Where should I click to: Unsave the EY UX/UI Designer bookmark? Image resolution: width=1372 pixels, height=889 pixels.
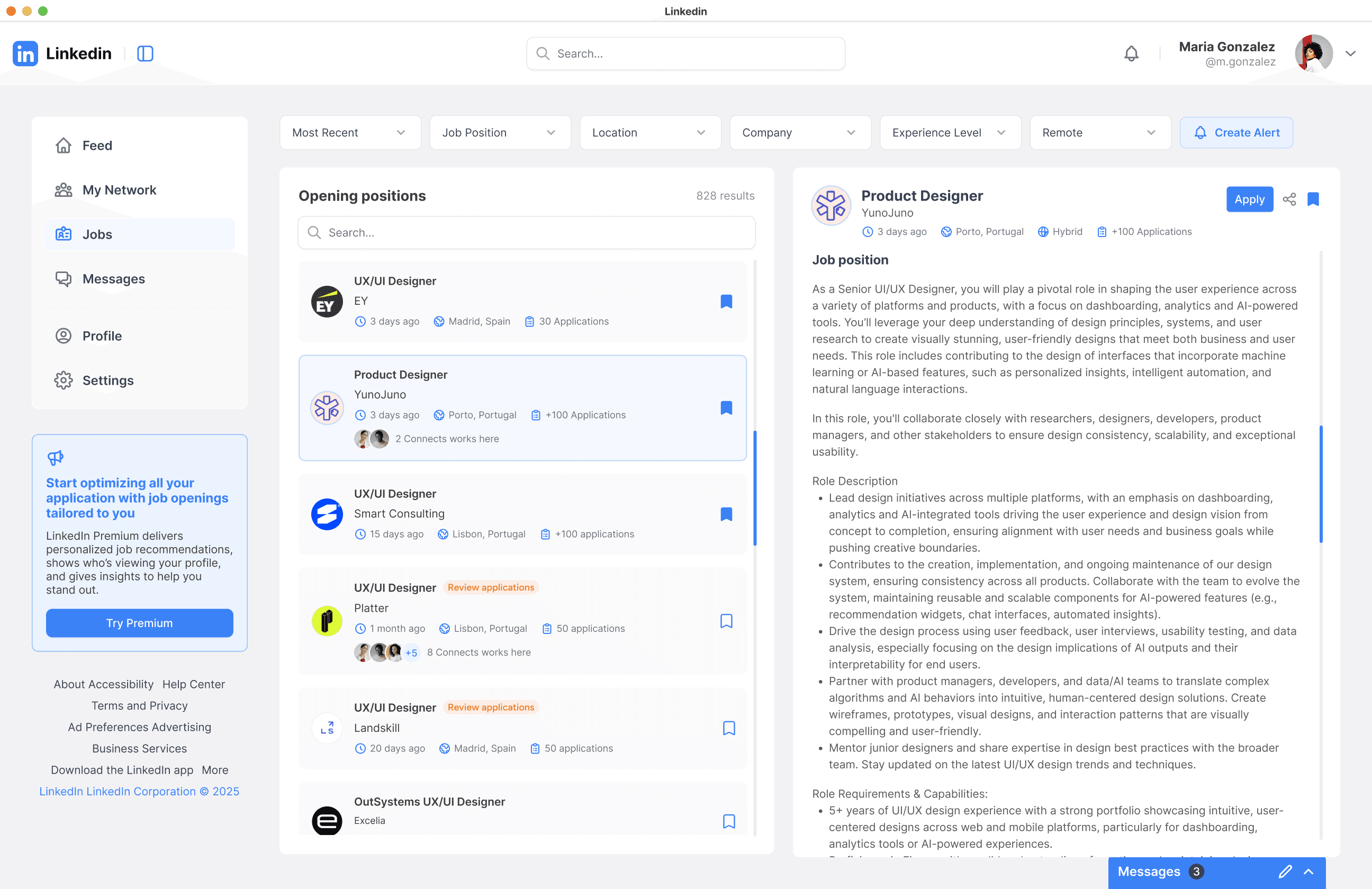click(726, 301)
